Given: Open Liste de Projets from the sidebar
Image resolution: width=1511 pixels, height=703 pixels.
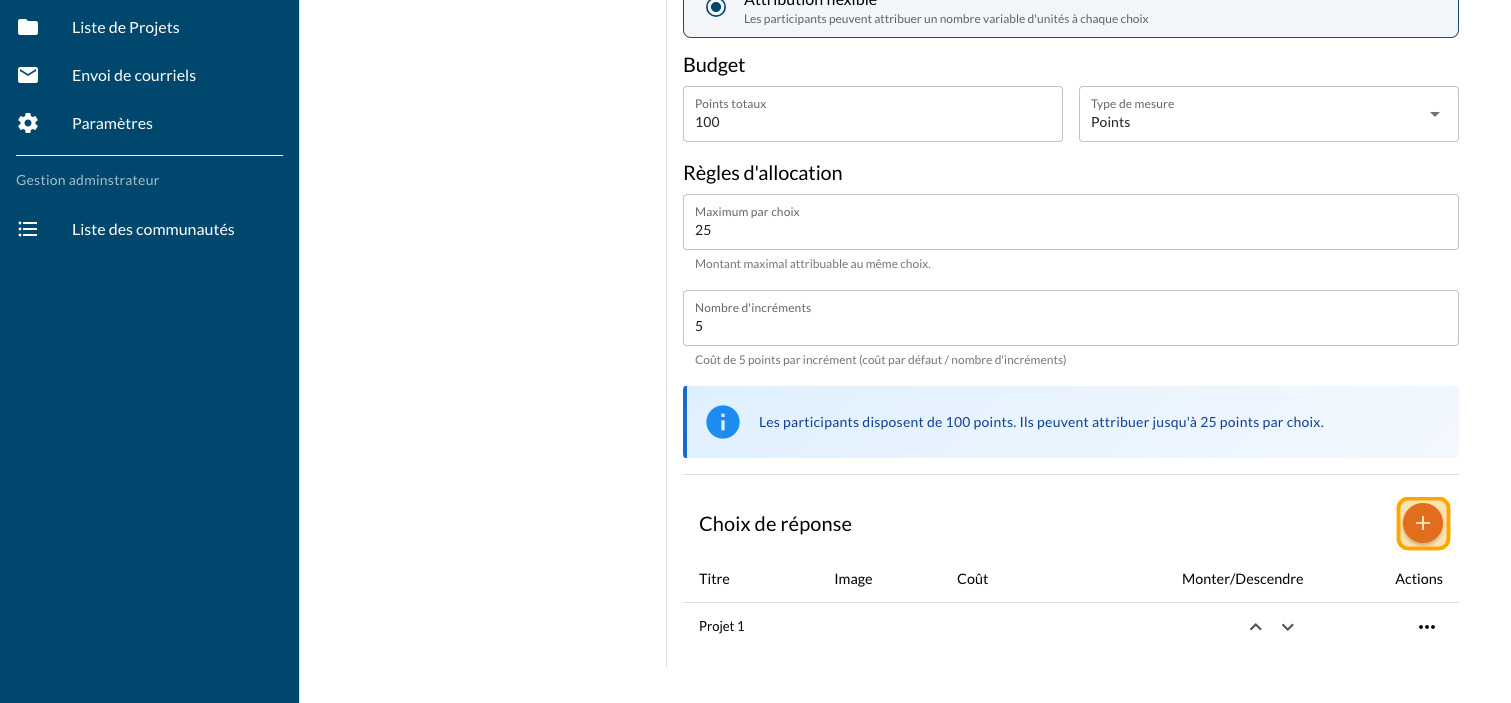Looking at the screenshot, I should pyautogui.click(x=126, y=27).
